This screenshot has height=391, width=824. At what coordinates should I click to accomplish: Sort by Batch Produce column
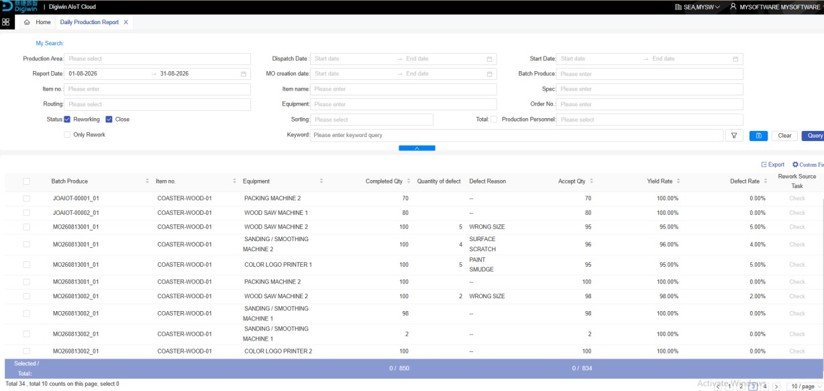147,181
